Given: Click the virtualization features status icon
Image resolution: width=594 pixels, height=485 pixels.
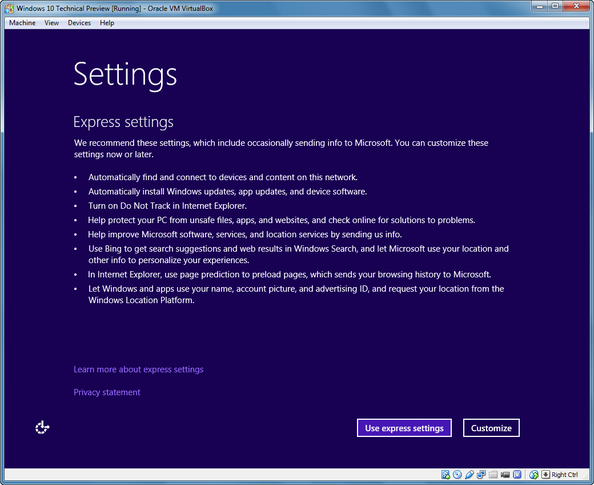Looking at the screenshot, I should [x=517, y=474].
